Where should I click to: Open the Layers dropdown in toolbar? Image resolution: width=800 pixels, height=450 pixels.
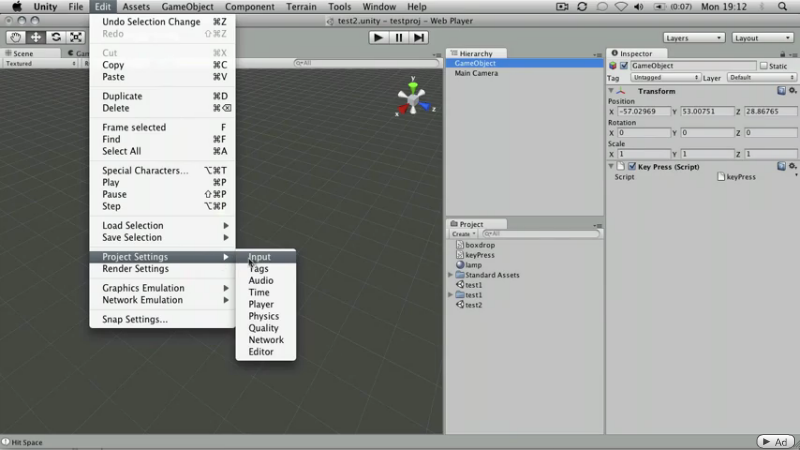tap(693, 38)
